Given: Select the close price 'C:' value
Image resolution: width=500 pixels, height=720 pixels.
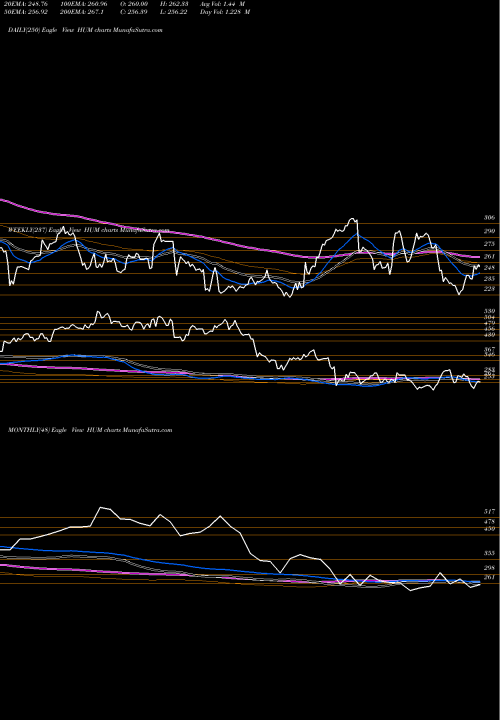Looking at the screenshot, I should tap(134, 12).
